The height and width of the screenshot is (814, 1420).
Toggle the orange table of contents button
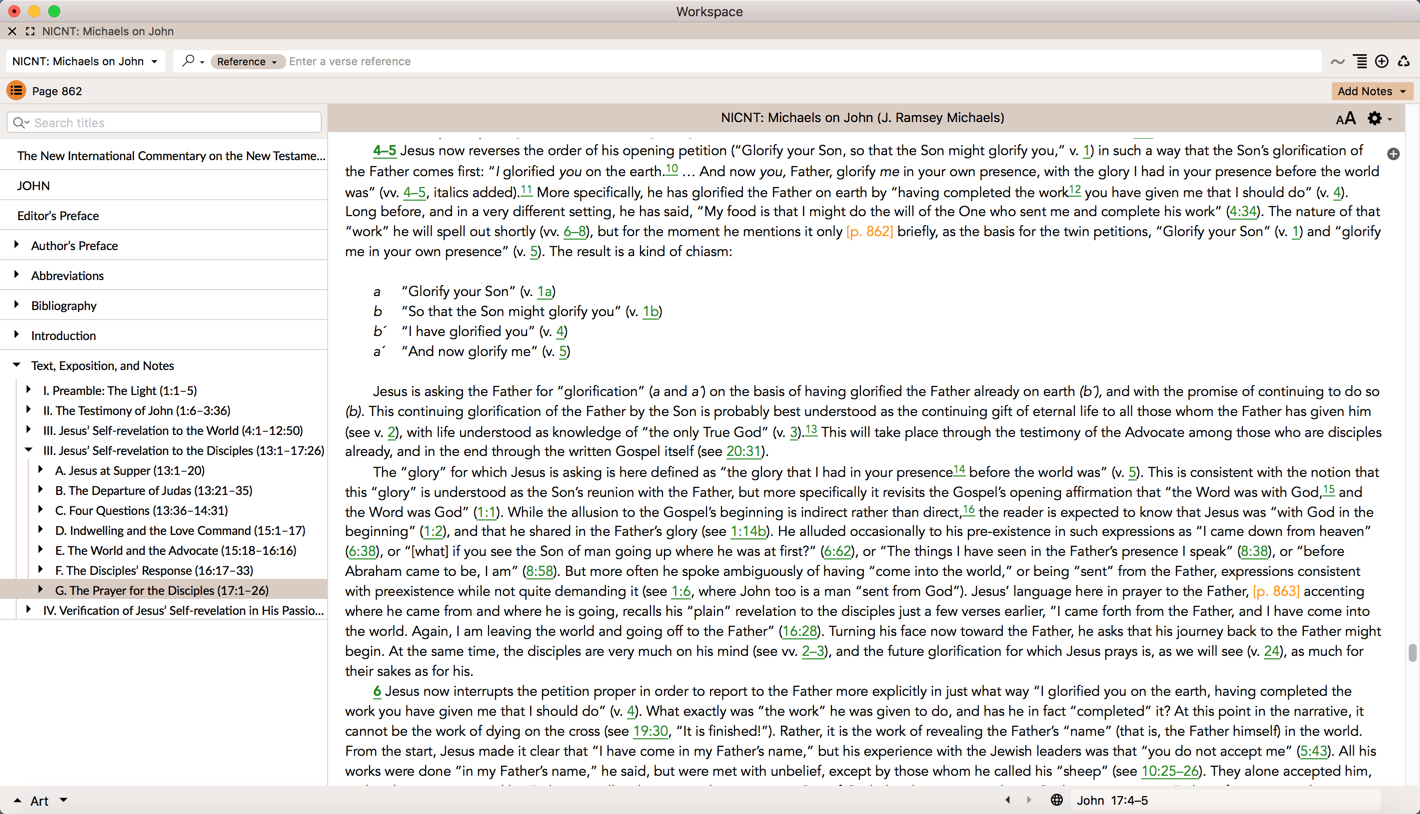tap(16, 91)
